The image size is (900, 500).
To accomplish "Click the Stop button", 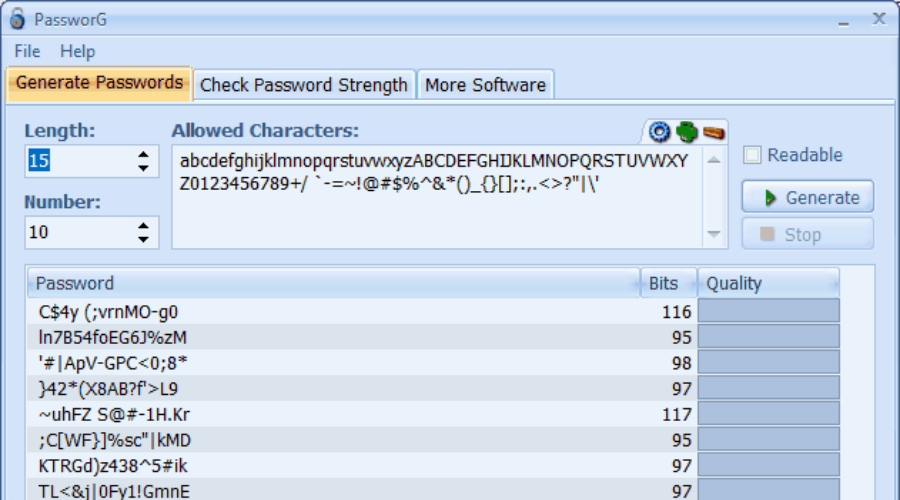I will click(x=808, y=234).
